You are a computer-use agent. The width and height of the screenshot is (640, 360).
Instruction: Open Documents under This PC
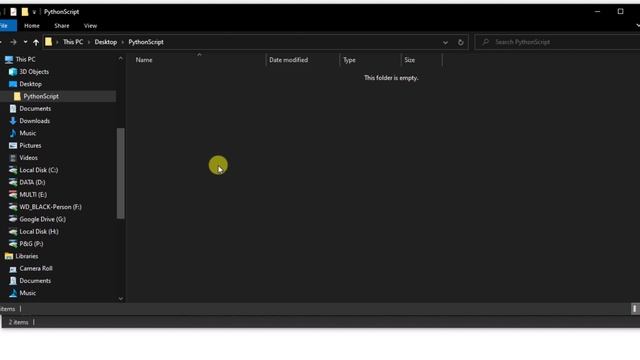[35, 109]
